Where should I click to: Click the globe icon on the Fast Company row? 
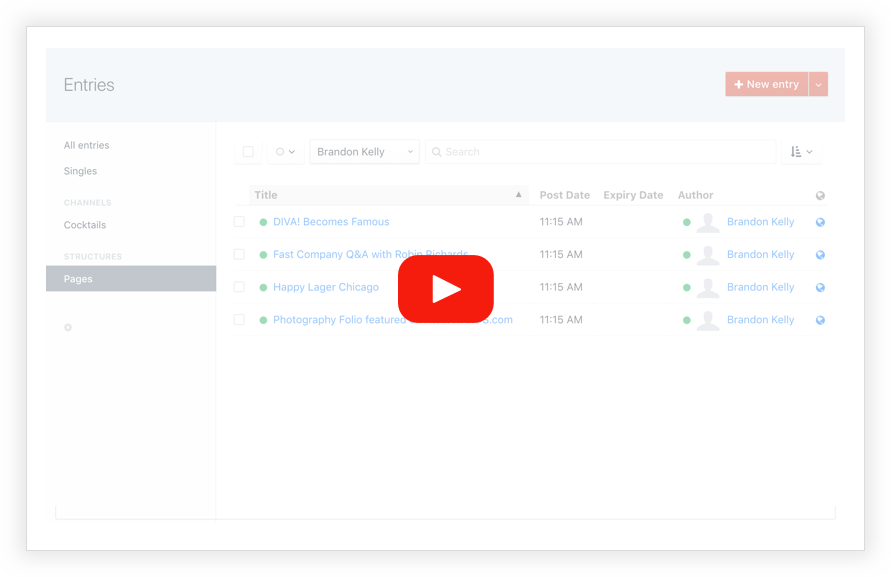pyautogui.click(x=820, y=255)
